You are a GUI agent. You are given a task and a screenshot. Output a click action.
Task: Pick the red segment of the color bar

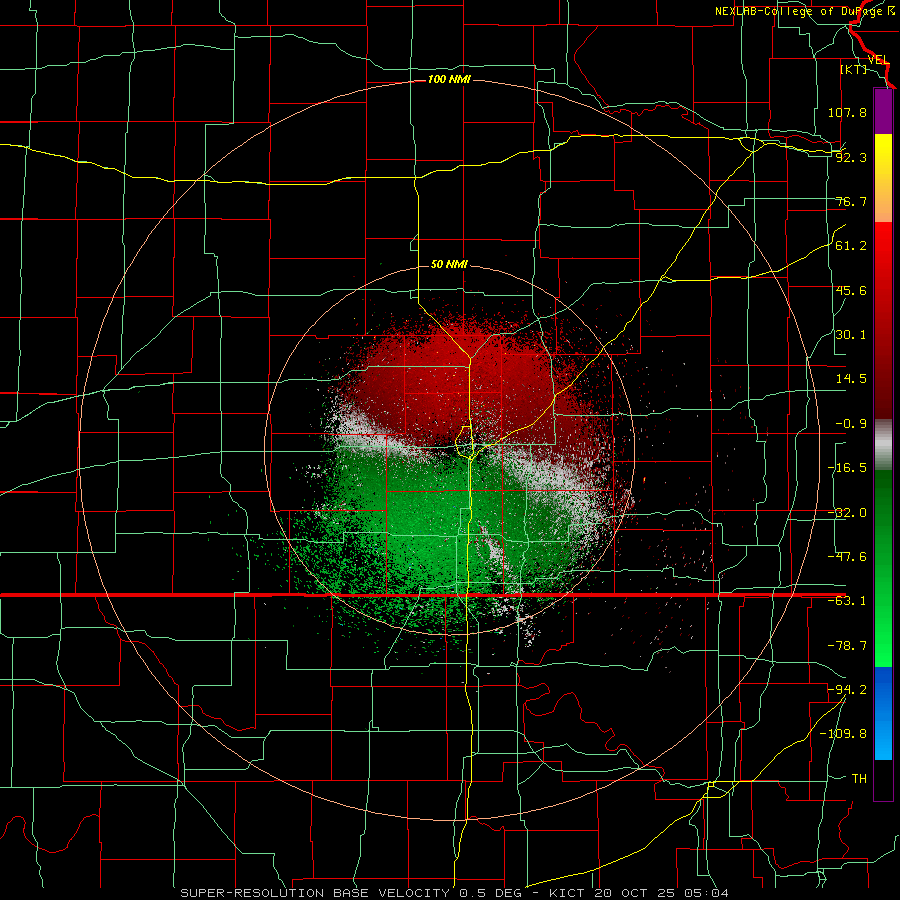click(x=883, y=320)
